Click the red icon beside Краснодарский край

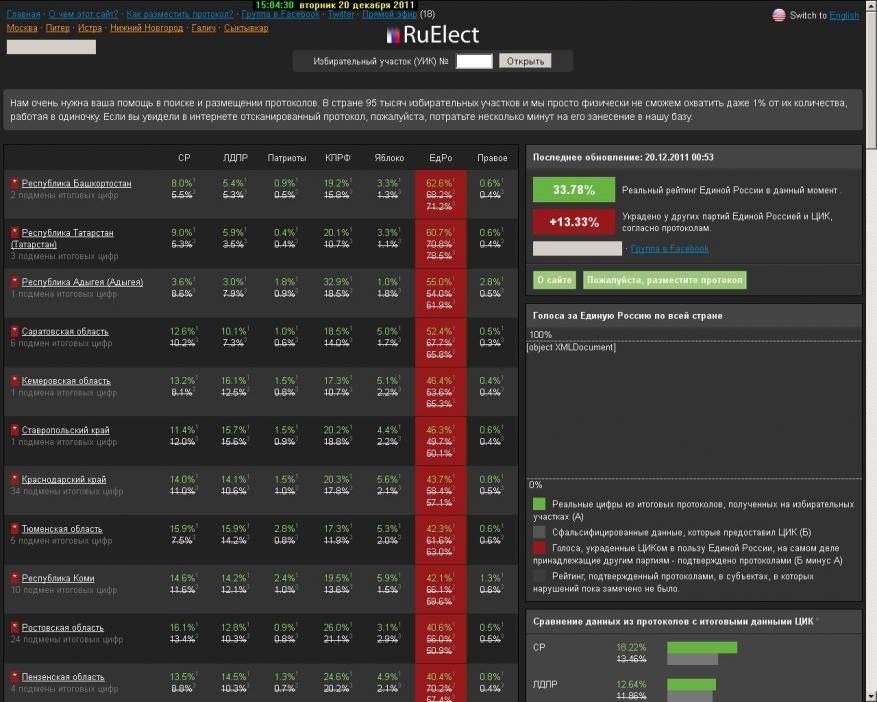pos(15,480)
